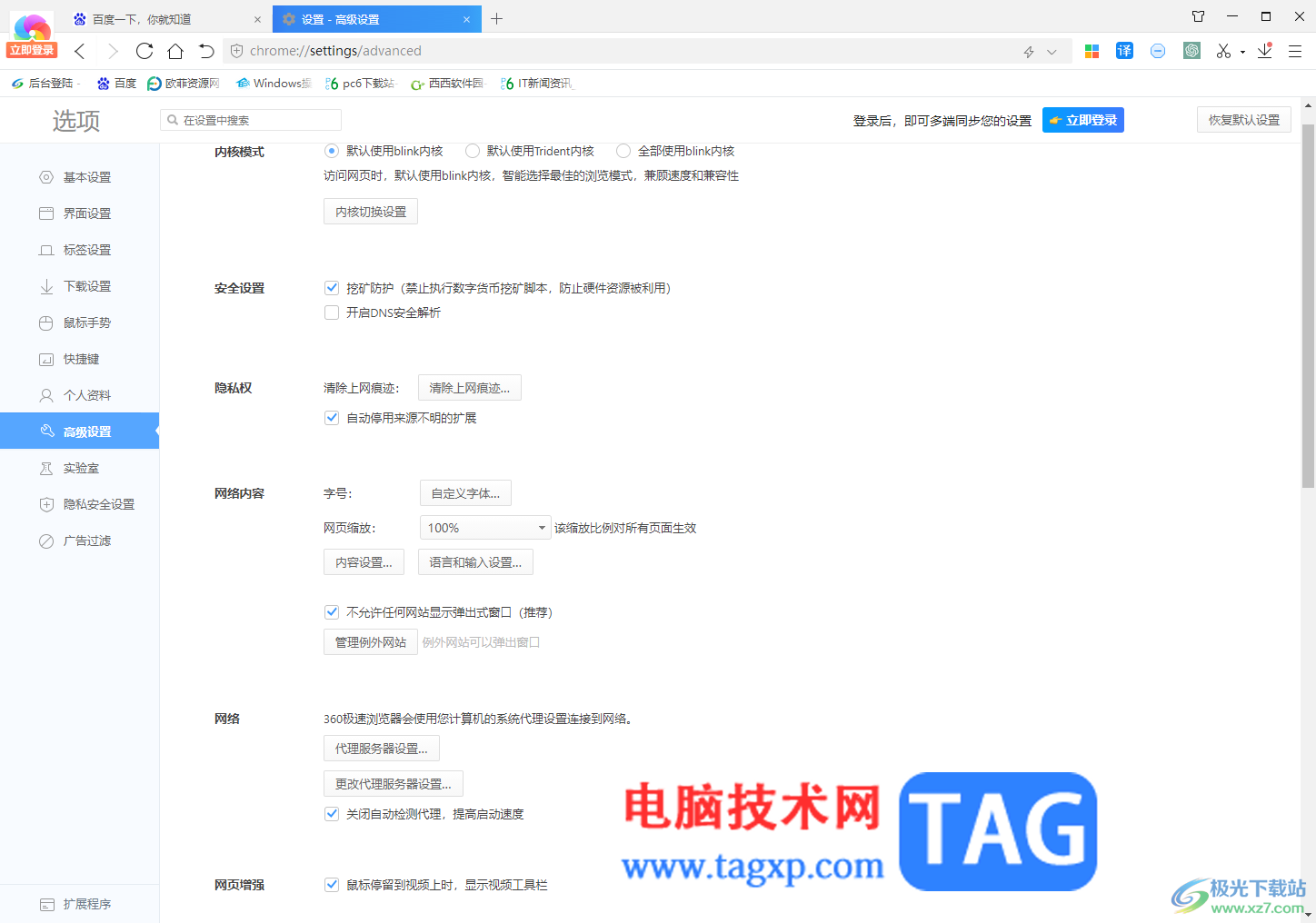The width and height of the screenshot is (1316, 923).
Task: Close the 百度一下 tab
Action: pos(257,19)
